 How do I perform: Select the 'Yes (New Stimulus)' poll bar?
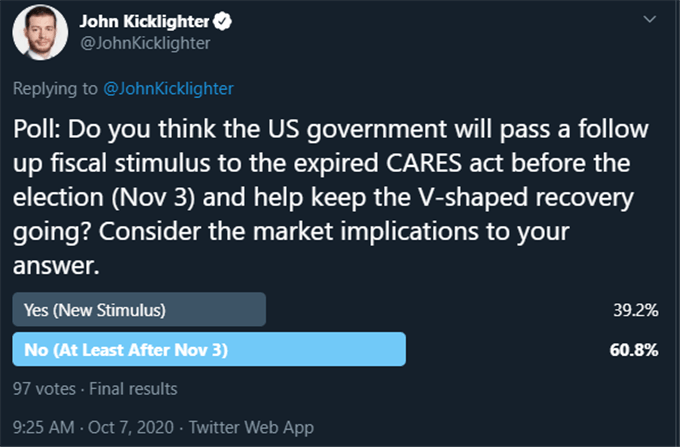point(139,310)
